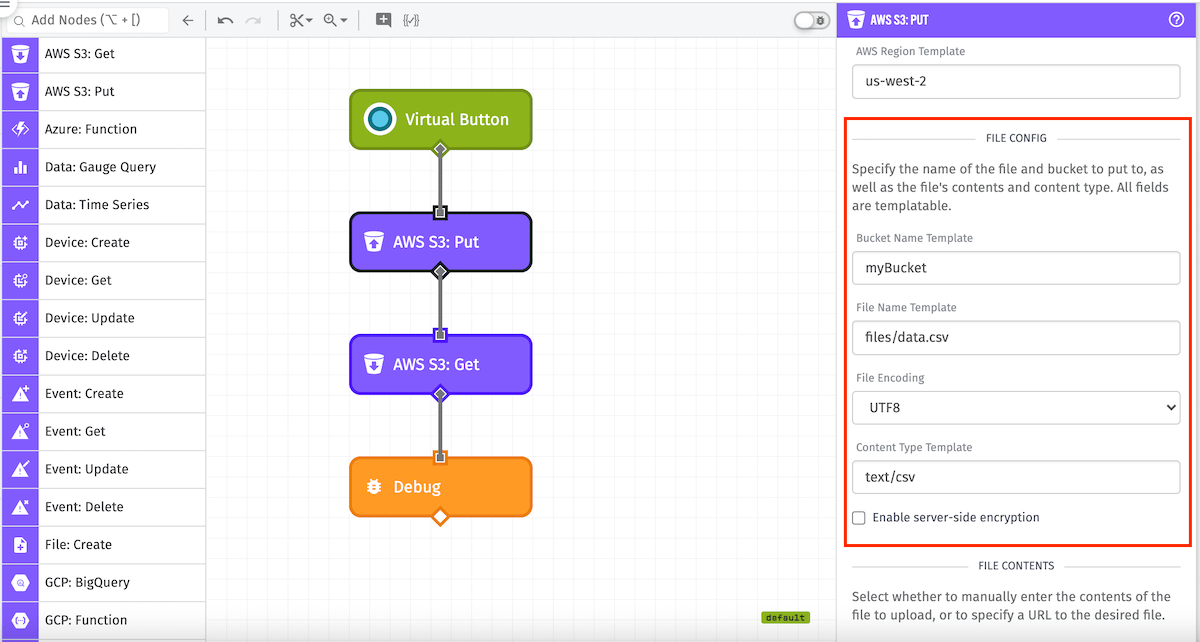Click the Event: Update palette icon
Screen dimensions: 1200x642
pos(20,469)
